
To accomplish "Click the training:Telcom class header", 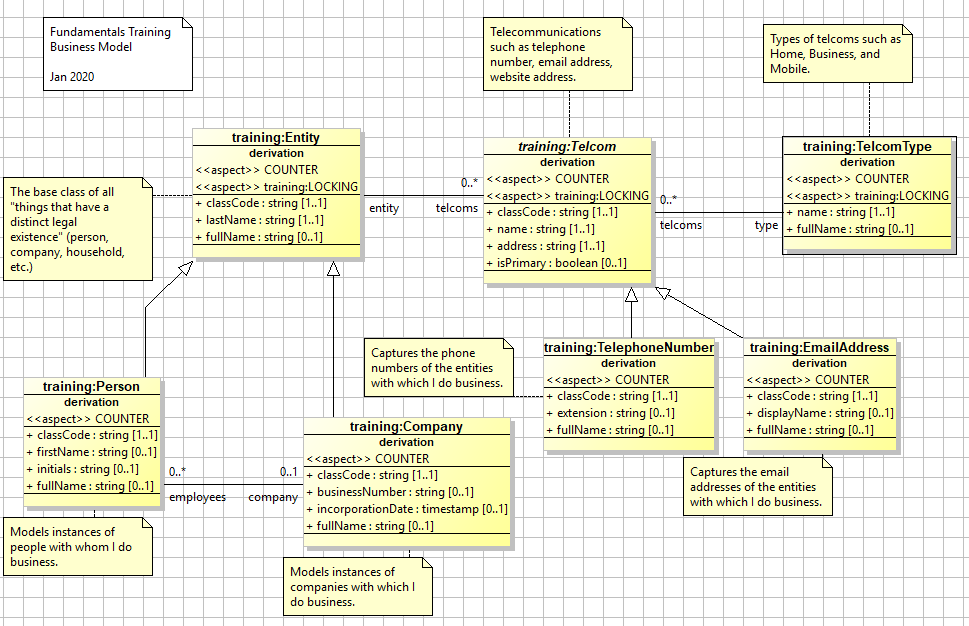I will pos(567,147).
